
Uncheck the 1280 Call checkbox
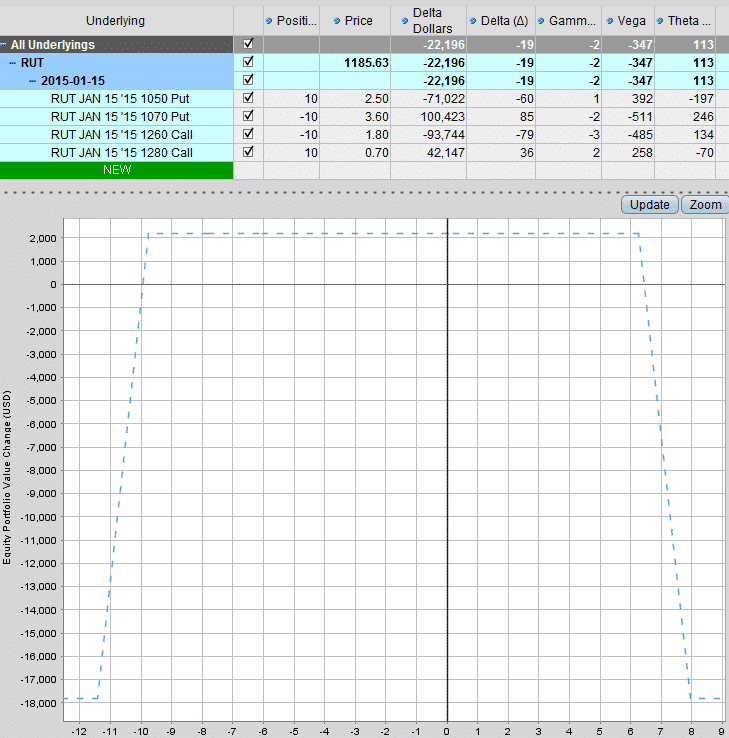pyautogui.click(x=248, y=152)
